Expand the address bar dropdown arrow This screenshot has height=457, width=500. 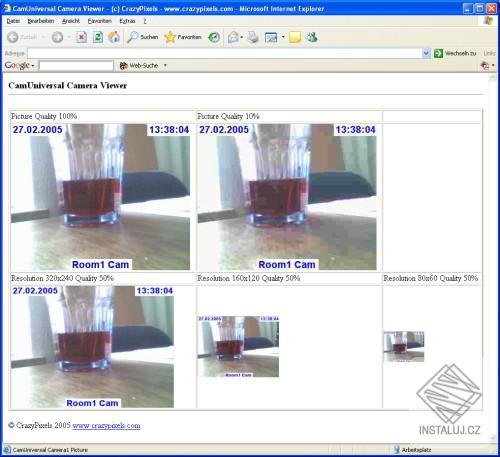[426, 53]
